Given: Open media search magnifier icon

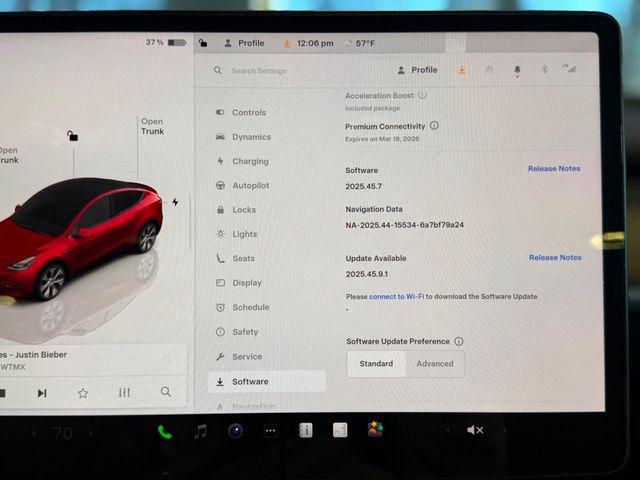Looking at the screenshot, I should pos(166,392).
